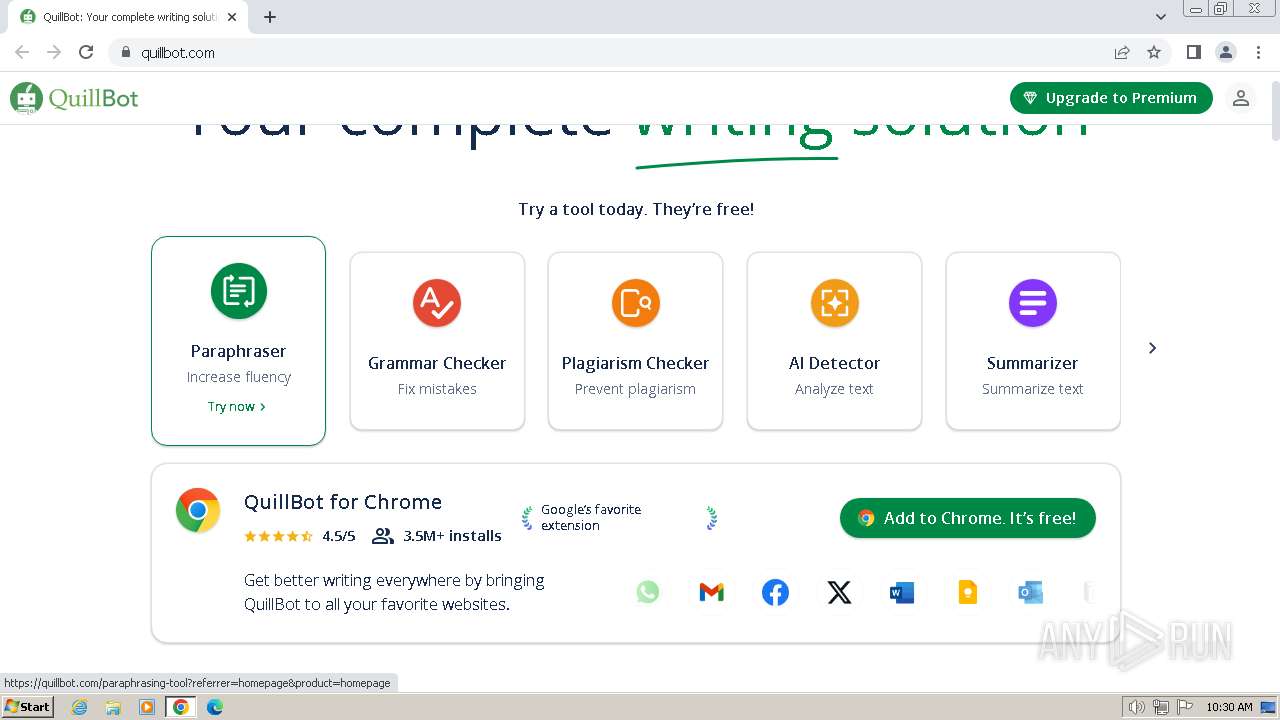Click the Chrome logo in extension card
Screen dimensions: 1280x720
point(198,510)
